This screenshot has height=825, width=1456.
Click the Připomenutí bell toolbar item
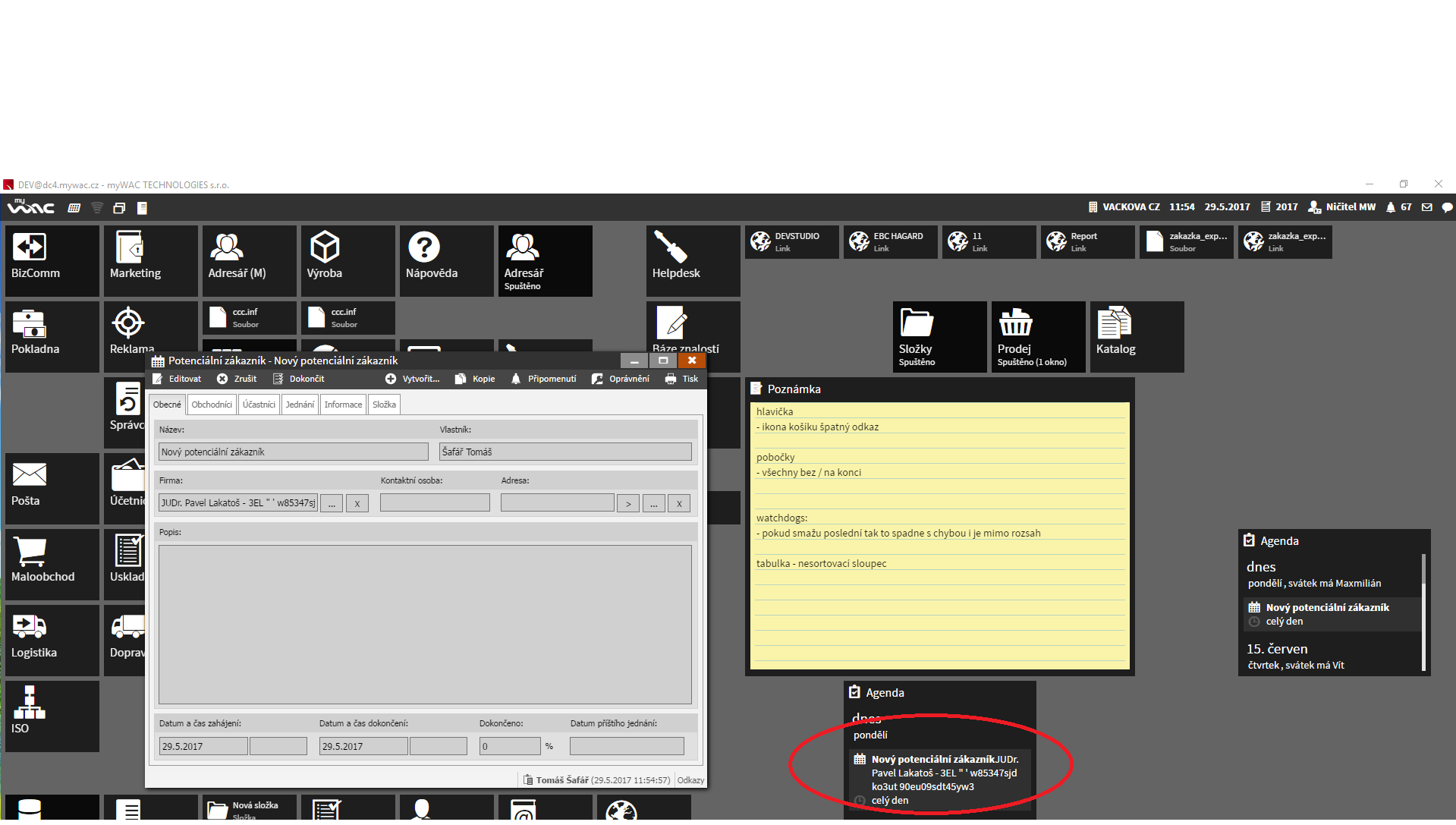click(x=543, y=379)
